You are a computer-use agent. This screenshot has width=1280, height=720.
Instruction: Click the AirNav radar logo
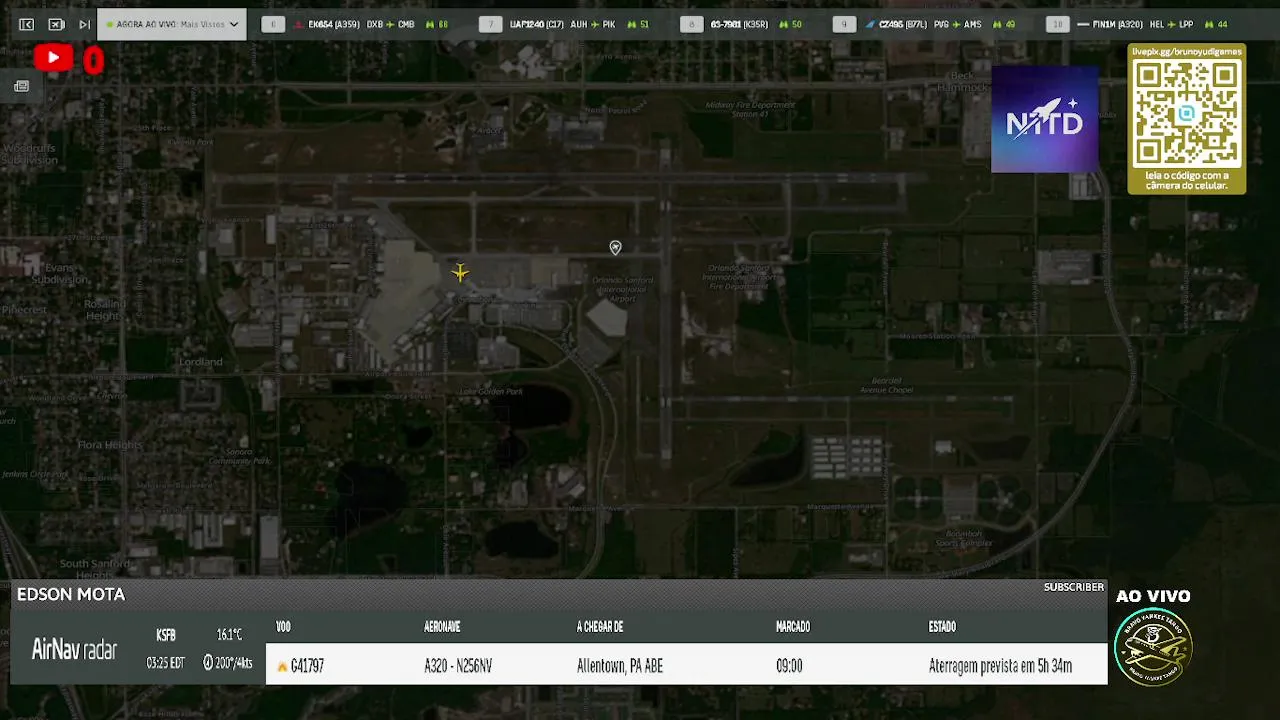[x=74, y=650]
